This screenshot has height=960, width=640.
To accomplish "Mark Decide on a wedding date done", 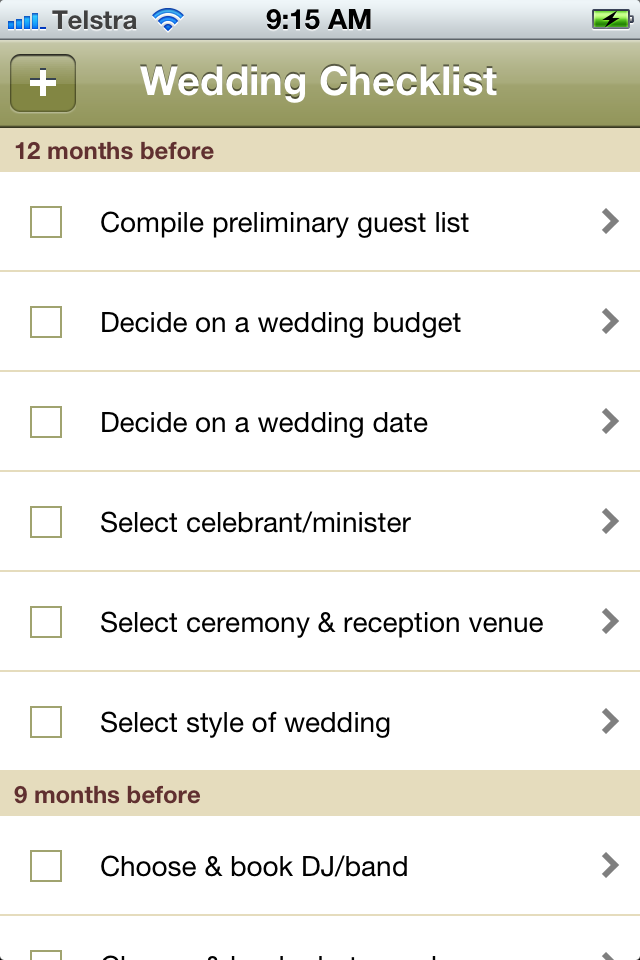I will [x=46, y=422].
